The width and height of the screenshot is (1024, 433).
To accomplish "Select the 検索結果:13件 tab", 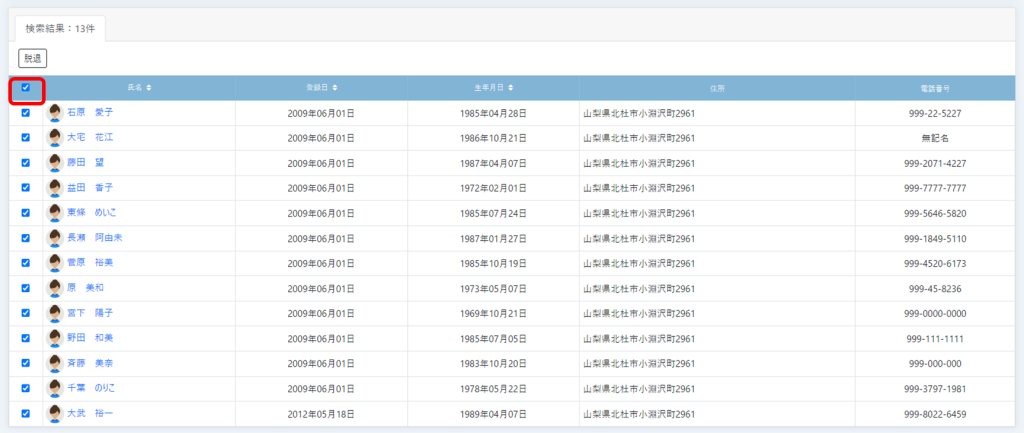I will coord(60,28).
